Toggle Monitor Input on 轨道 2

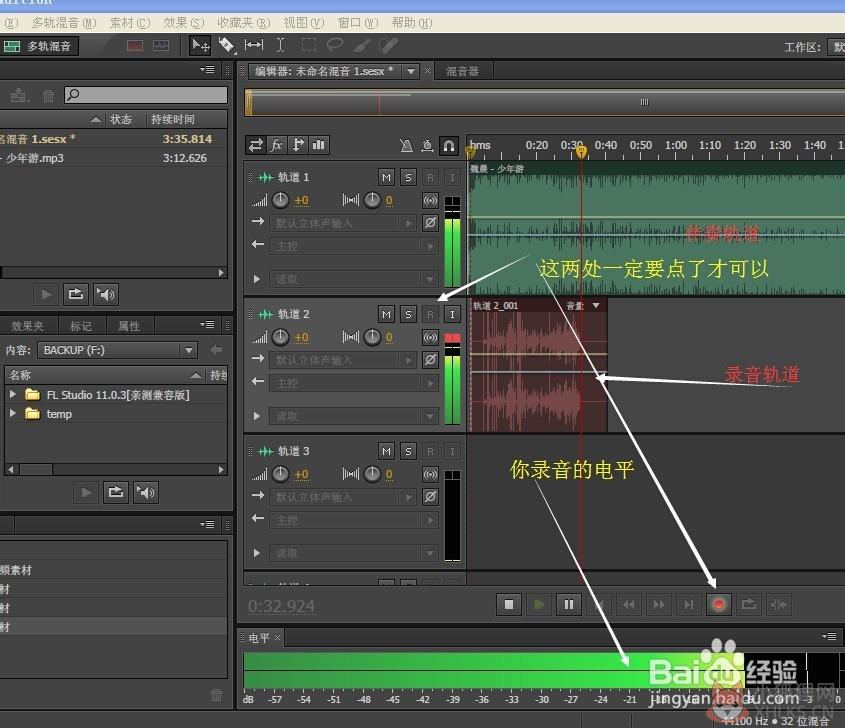452,314
